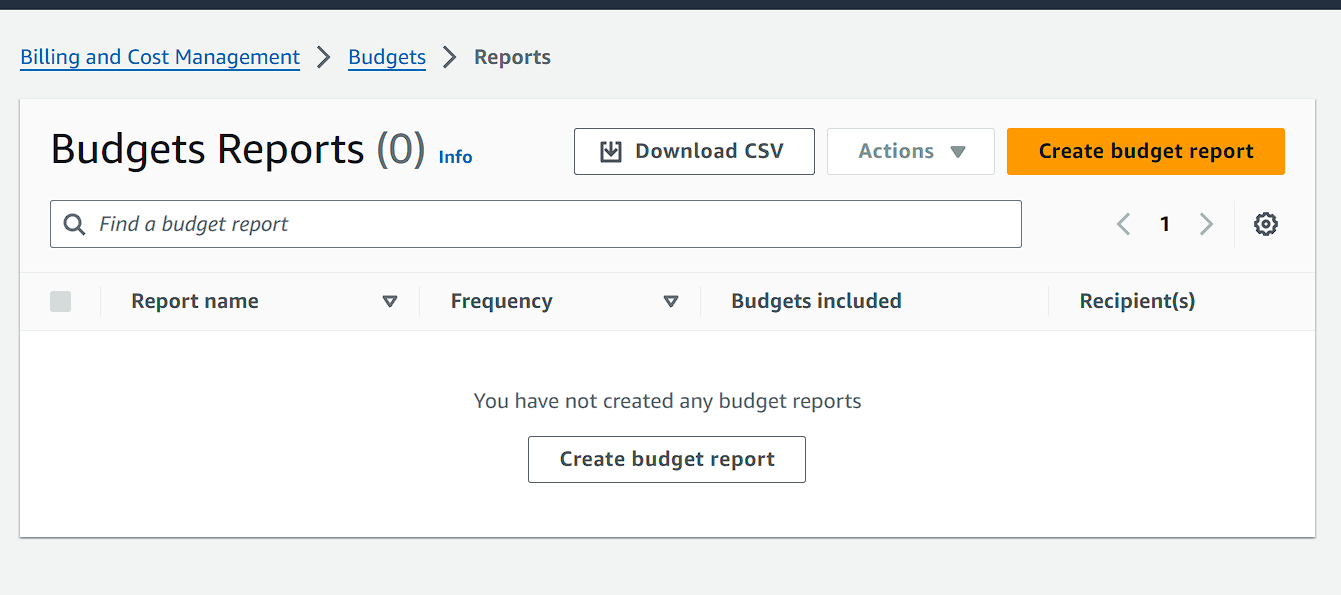Toggle the select-all reports checkbox

[60, 301]
